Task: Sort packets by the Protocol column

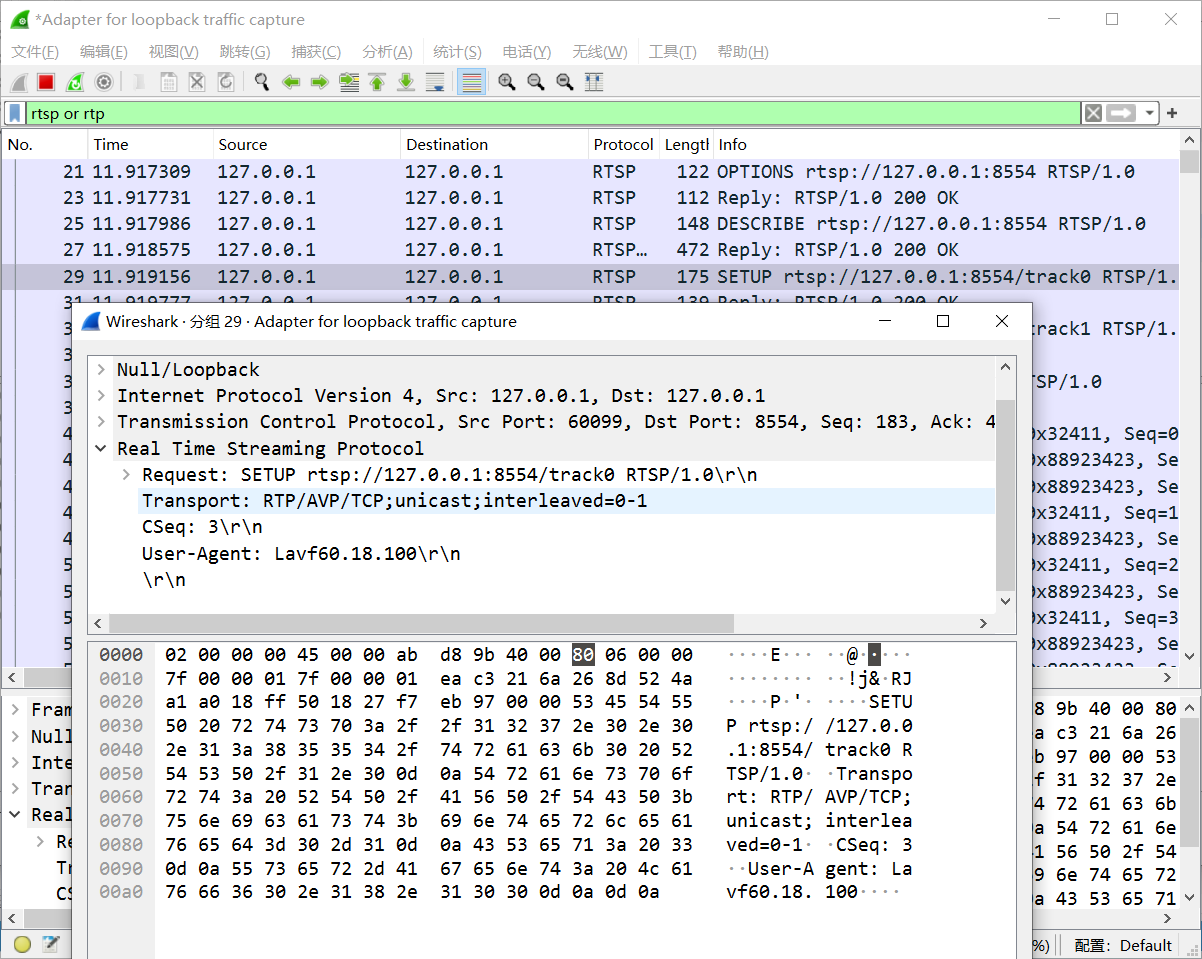Action: click(x=623, y=145)
